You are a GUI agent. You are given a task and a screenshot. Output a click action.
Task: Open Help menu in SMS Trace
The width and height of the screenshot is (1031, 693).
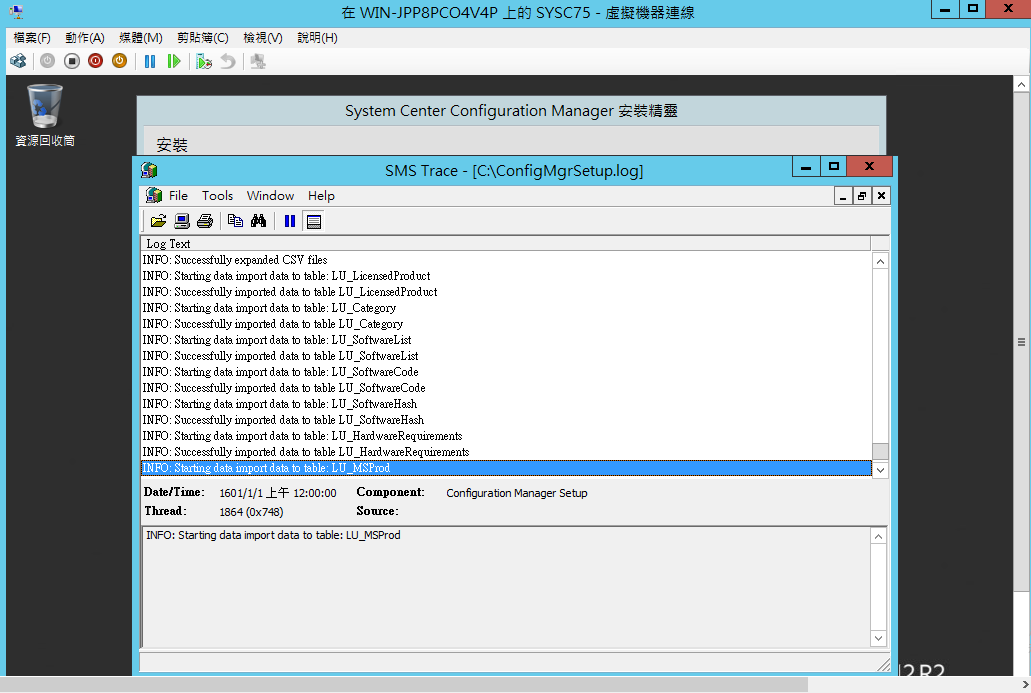tap(321, 195)
